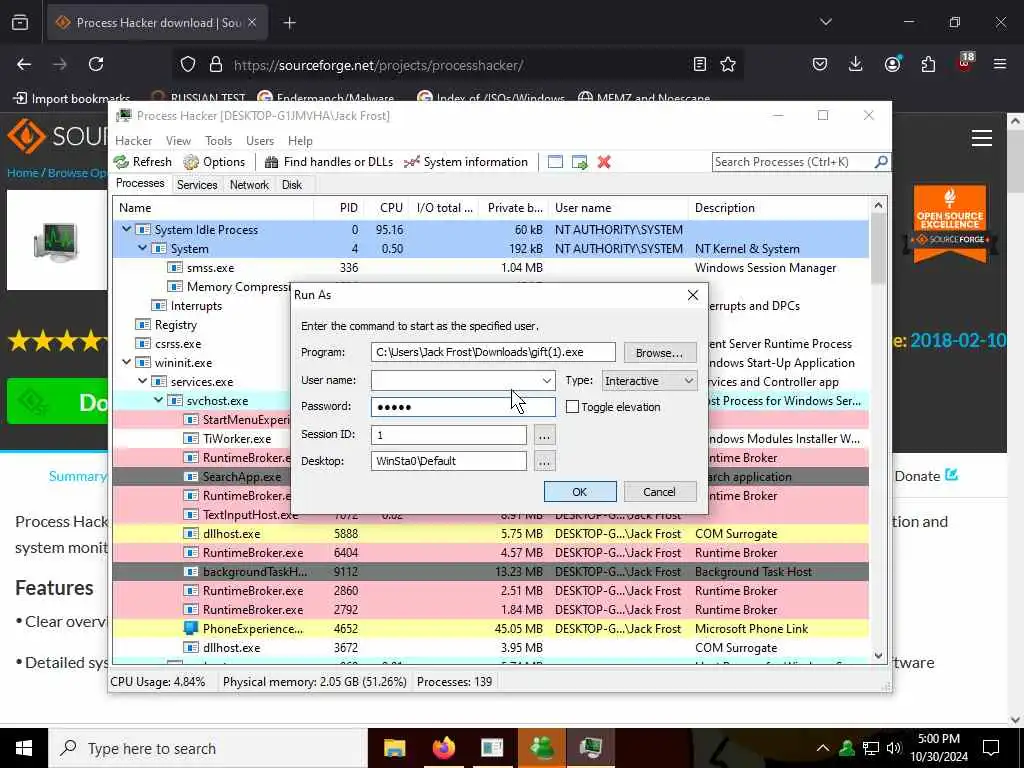Switch to the Network tab
The image size is (1024, 768).
(x=249, y=185)
